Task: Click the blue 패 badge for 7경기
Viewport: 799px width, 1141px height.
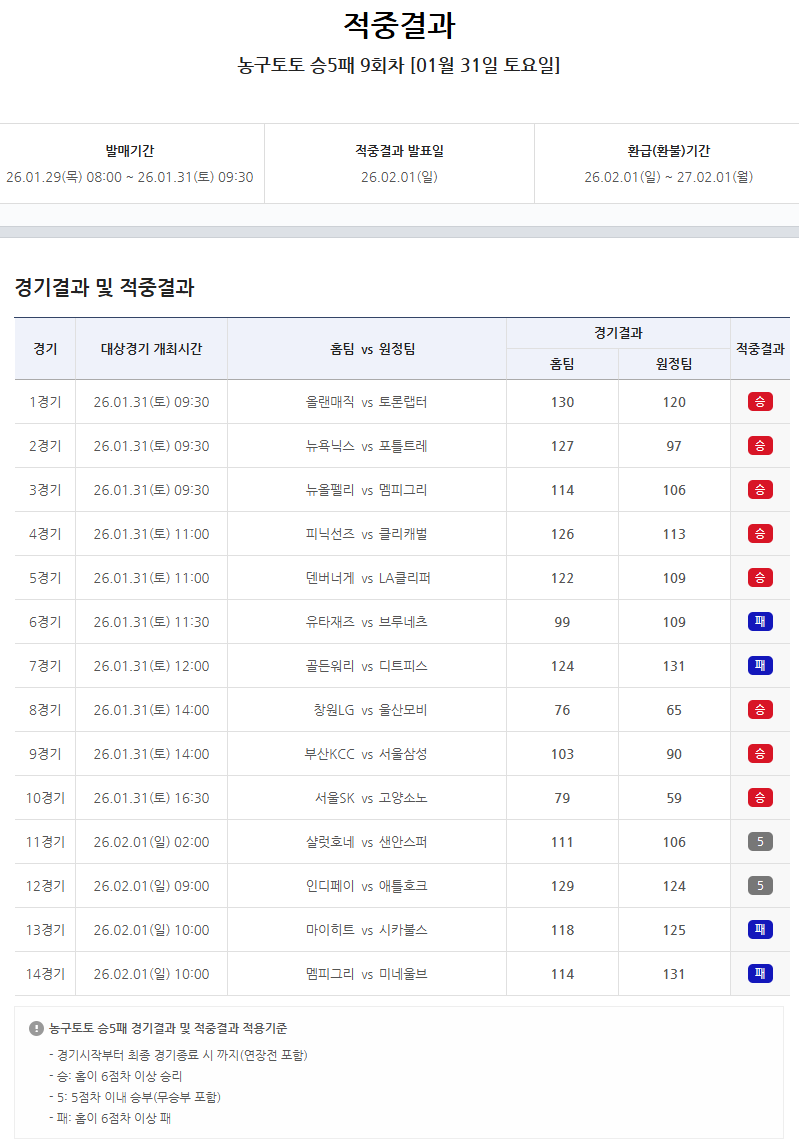Action: point(760,666)
